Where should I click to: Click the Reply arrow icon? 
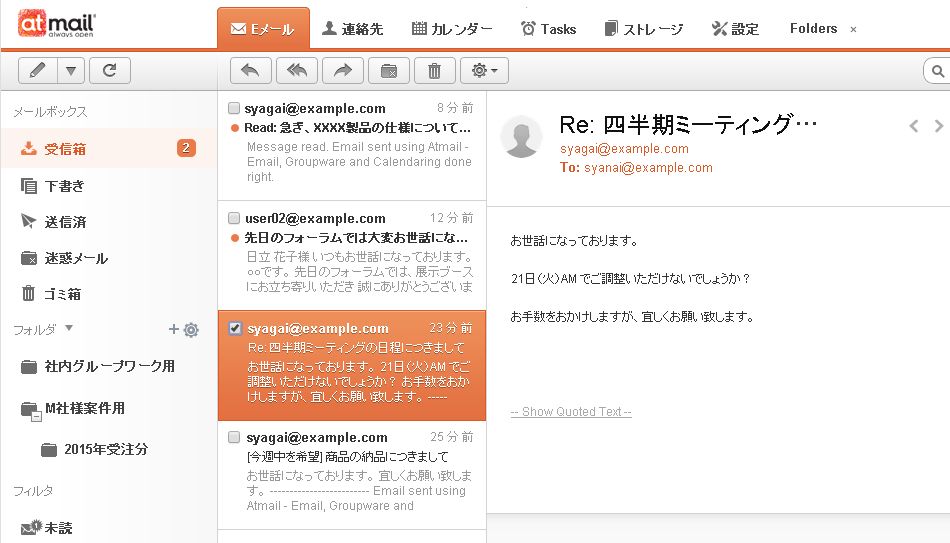(x=250, y=70)
